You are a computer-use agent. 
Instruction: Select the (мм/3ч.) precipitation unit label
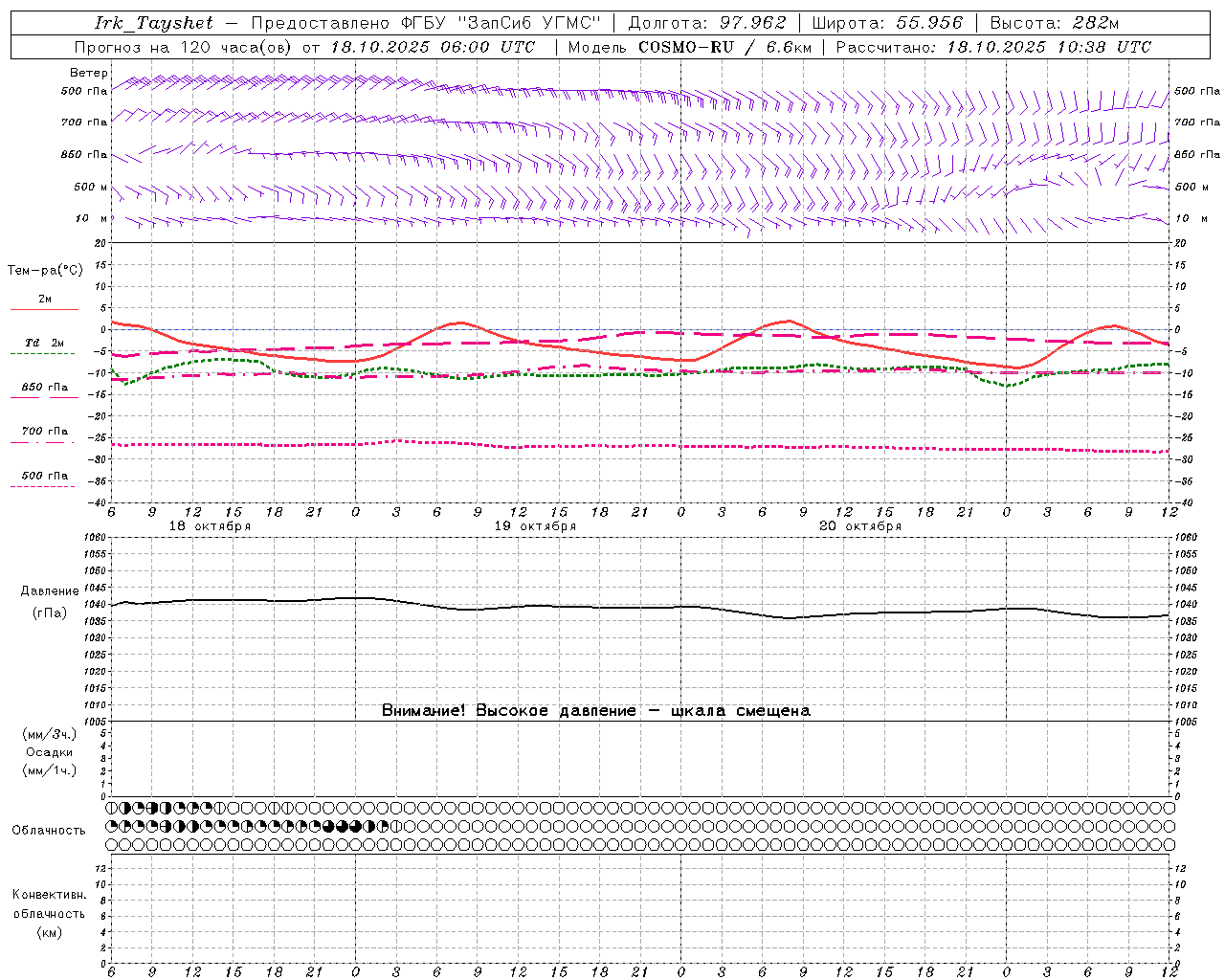pos(50,734)
